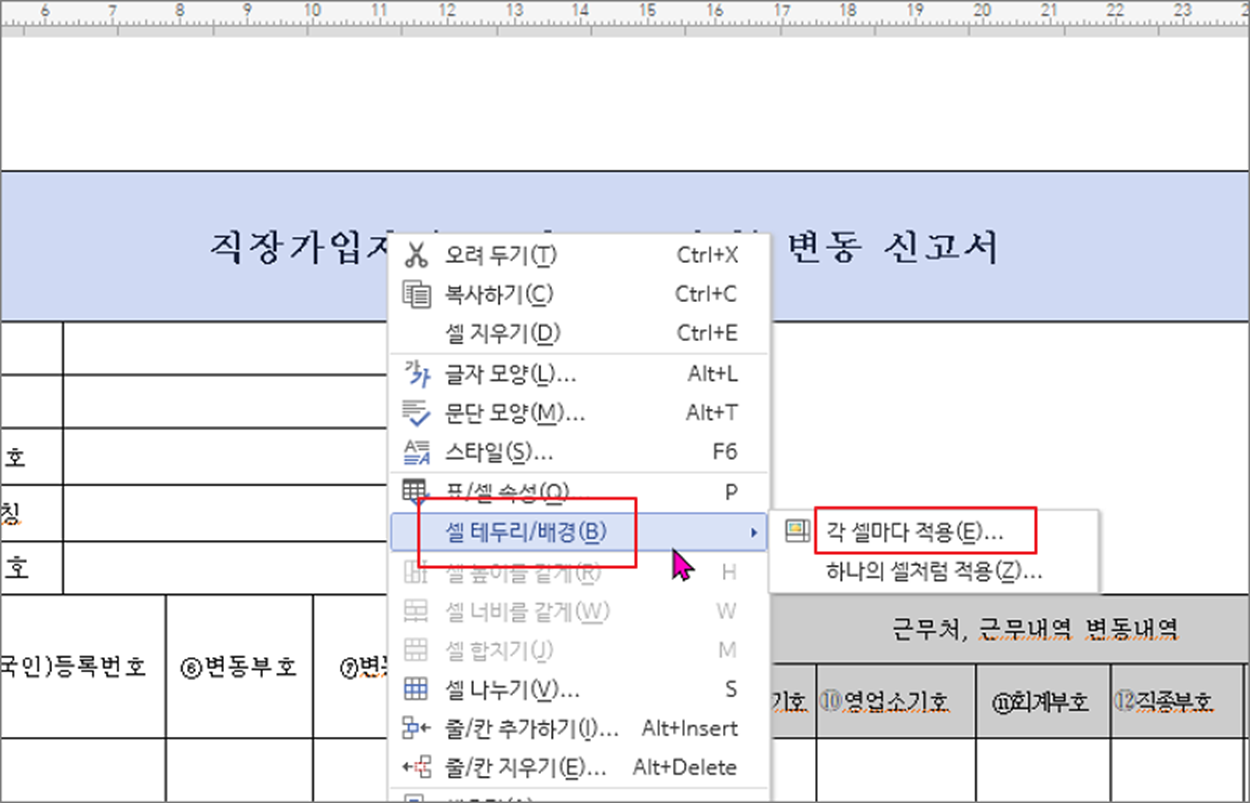Click the Table/Cell properties (표/셀 속성) icon

pos(415,491)
